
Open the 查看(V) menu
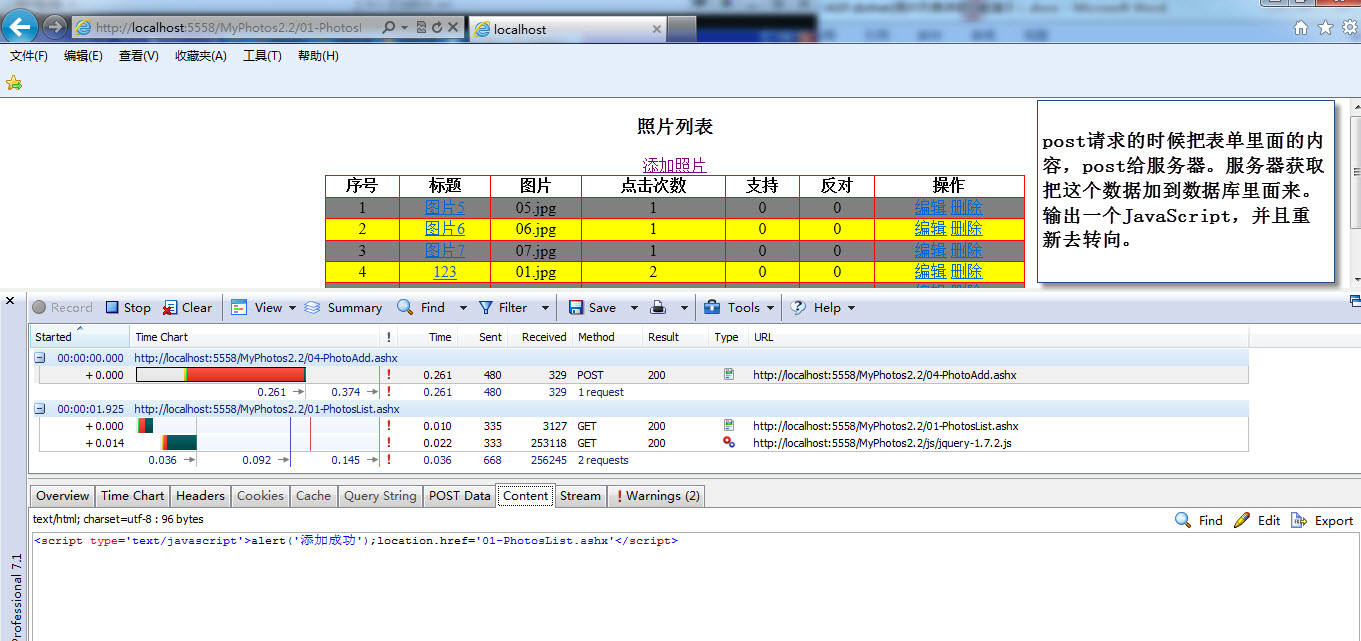point(138,56)
